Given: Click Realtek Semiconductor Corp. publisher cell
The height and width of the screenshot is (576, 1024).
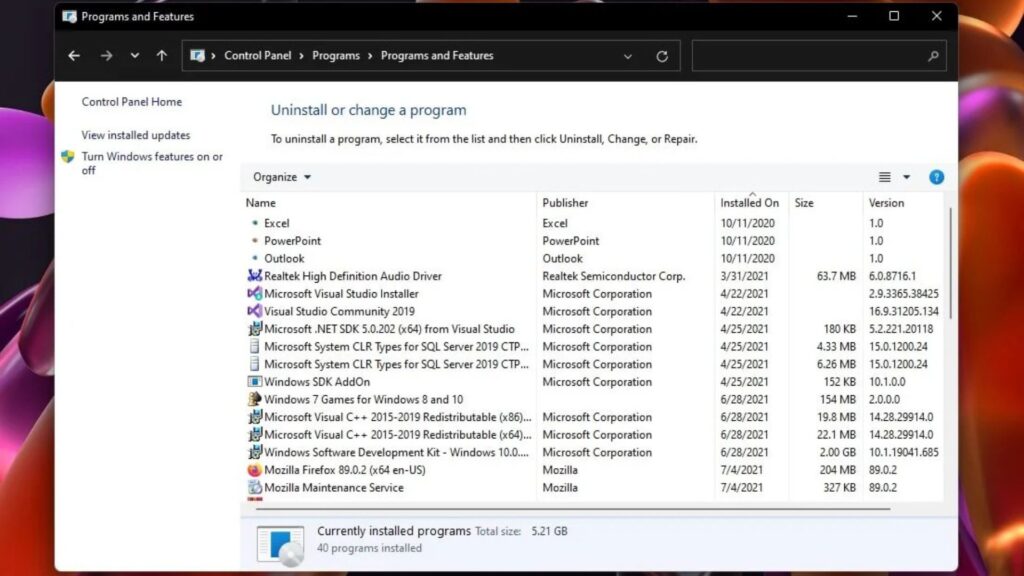Looking at the screenshot, I should [x=613, y=276].
